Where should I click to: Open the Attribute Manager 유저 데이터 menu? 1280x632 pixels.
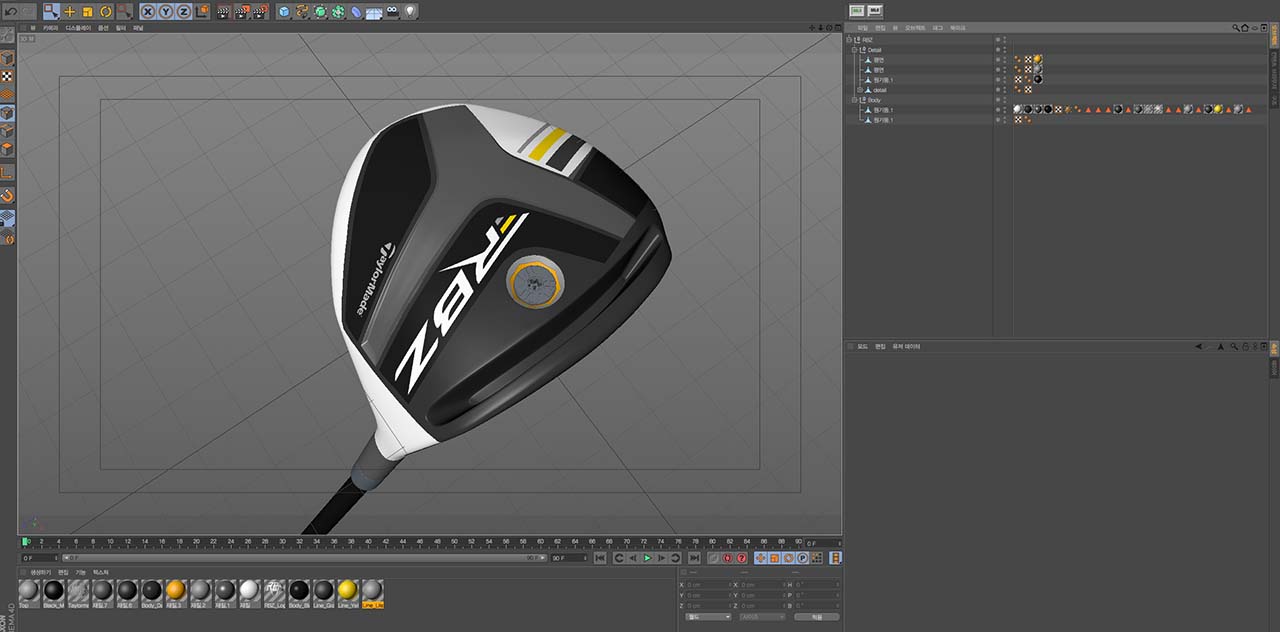(x=907, y=346)
